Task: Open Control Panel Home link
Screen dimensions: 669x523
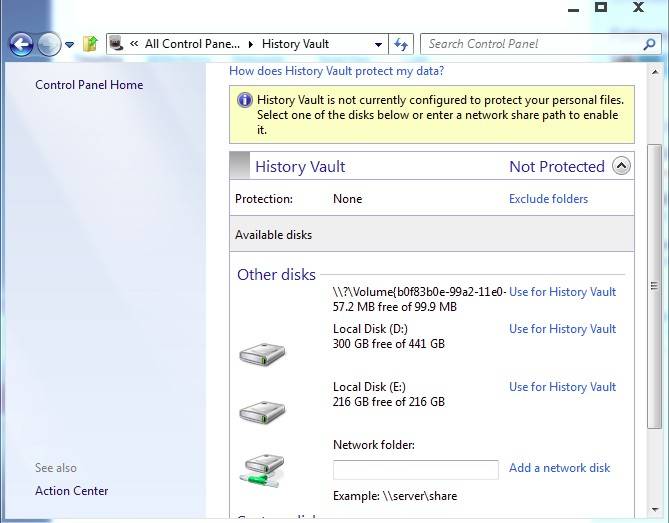Action: pos(89,85)
